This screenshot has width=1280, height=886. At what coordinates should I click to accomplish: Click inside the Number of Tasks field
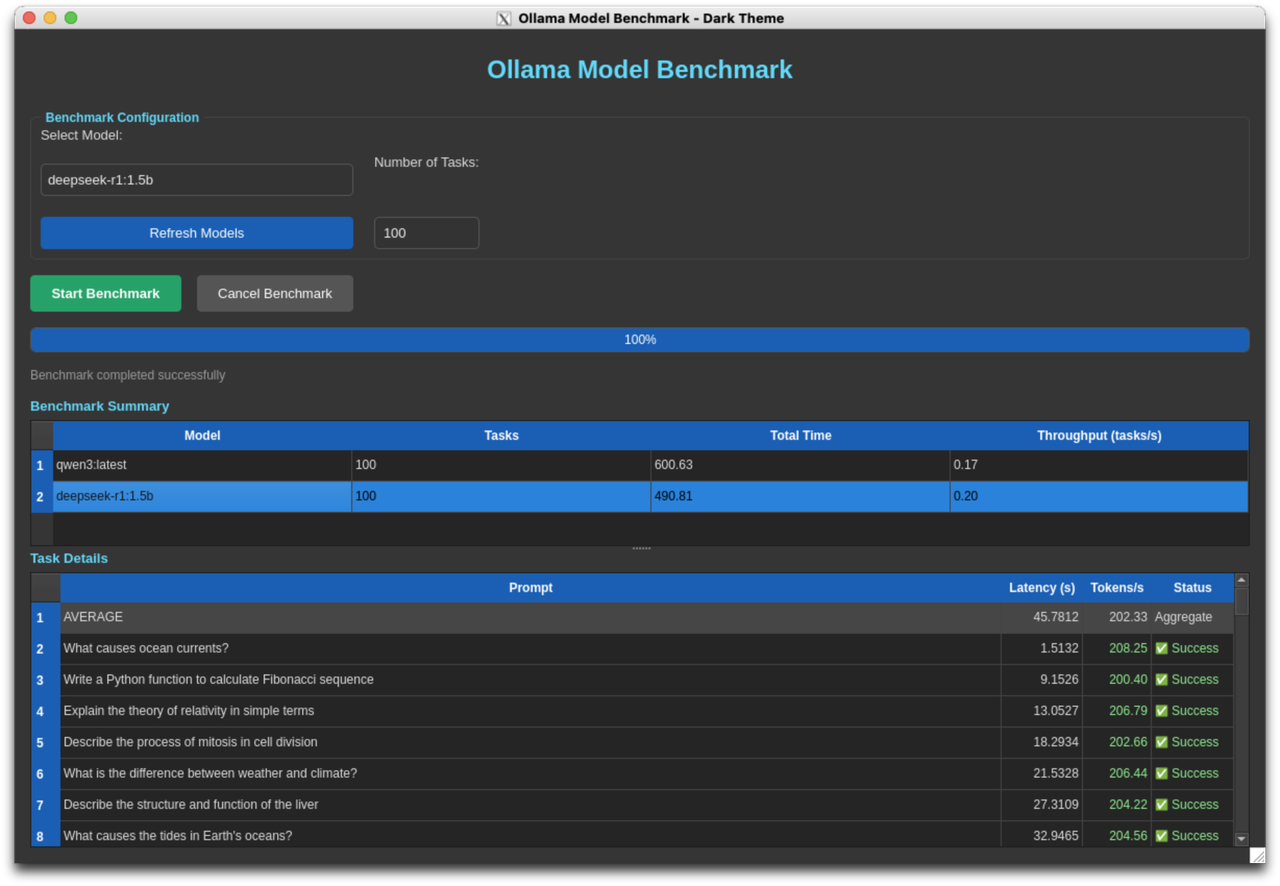pos(426,232)
